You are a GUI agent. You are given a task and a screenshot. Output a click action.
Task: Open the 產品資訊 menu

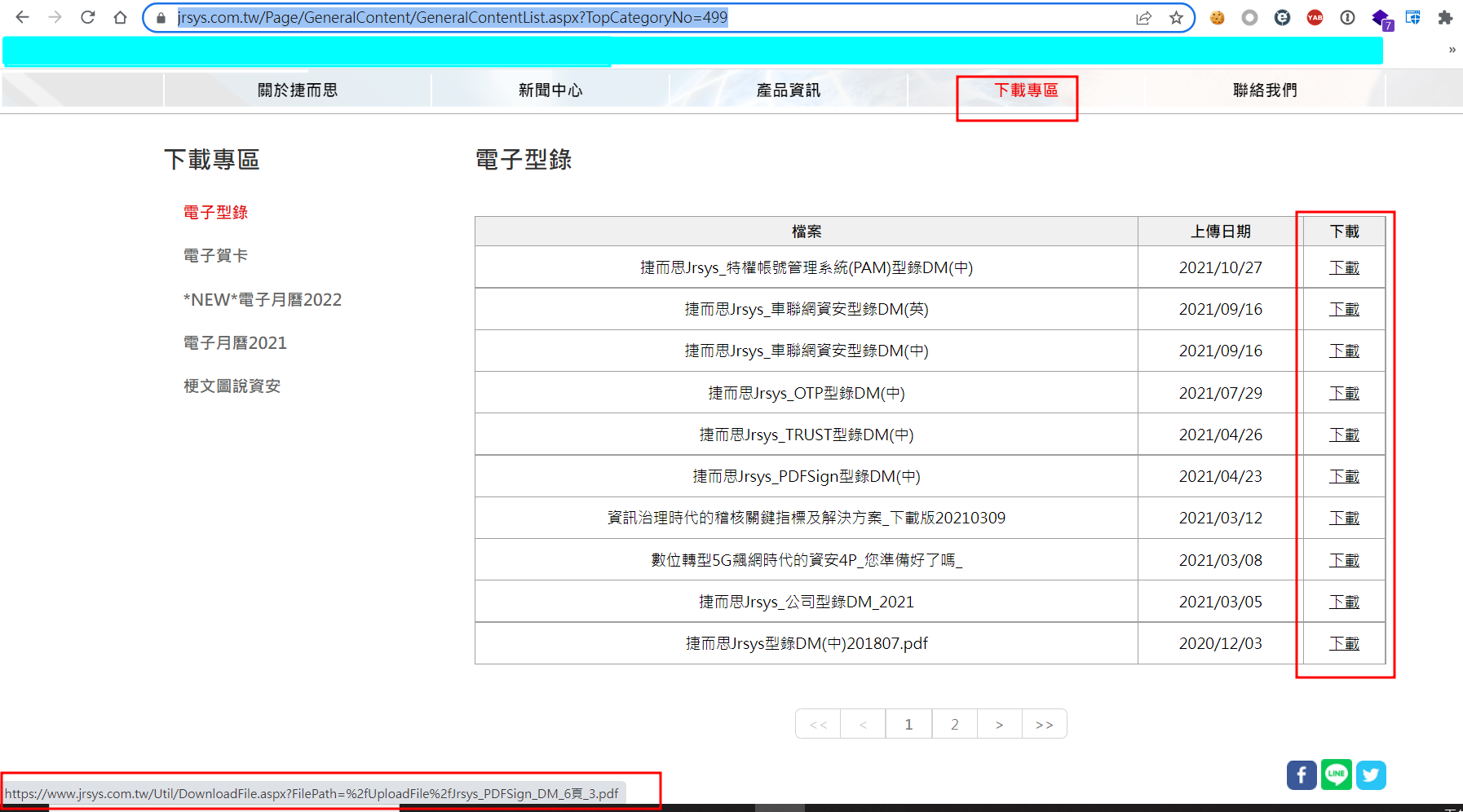788,90
